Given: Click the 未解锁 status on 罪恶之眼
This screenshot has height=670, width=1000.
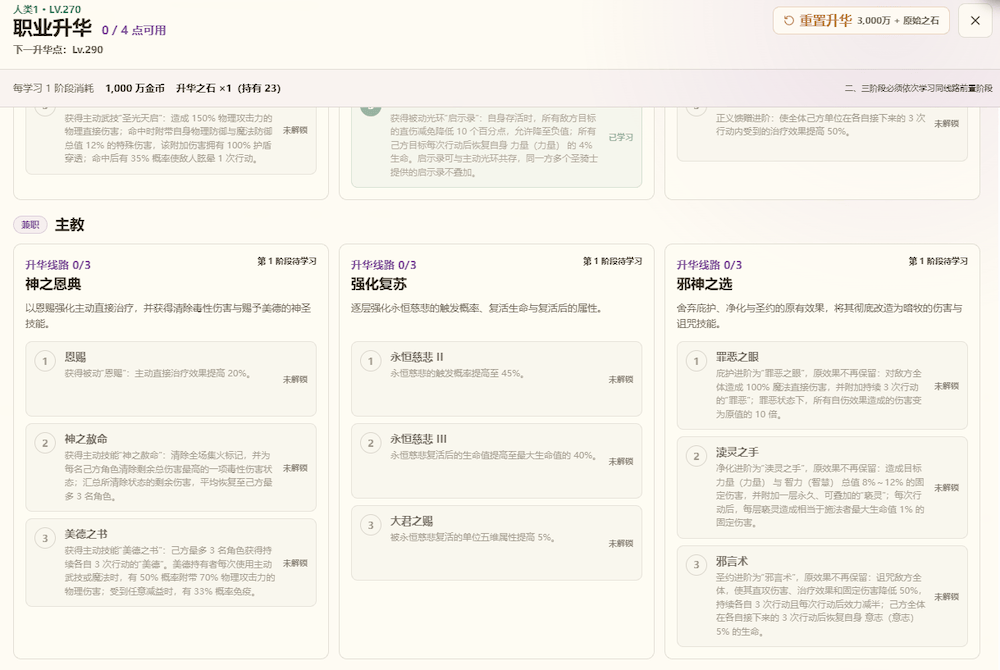Looking at the screenshot, I should click(946, 386).
